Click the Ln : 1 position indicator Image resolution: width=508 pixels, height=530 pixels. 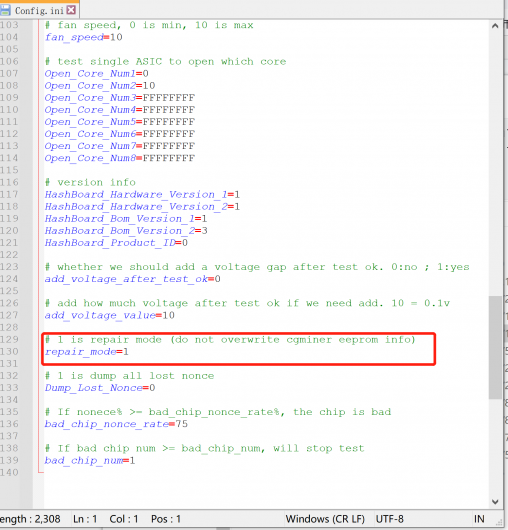pyautogui.click(x=85, y=519)
